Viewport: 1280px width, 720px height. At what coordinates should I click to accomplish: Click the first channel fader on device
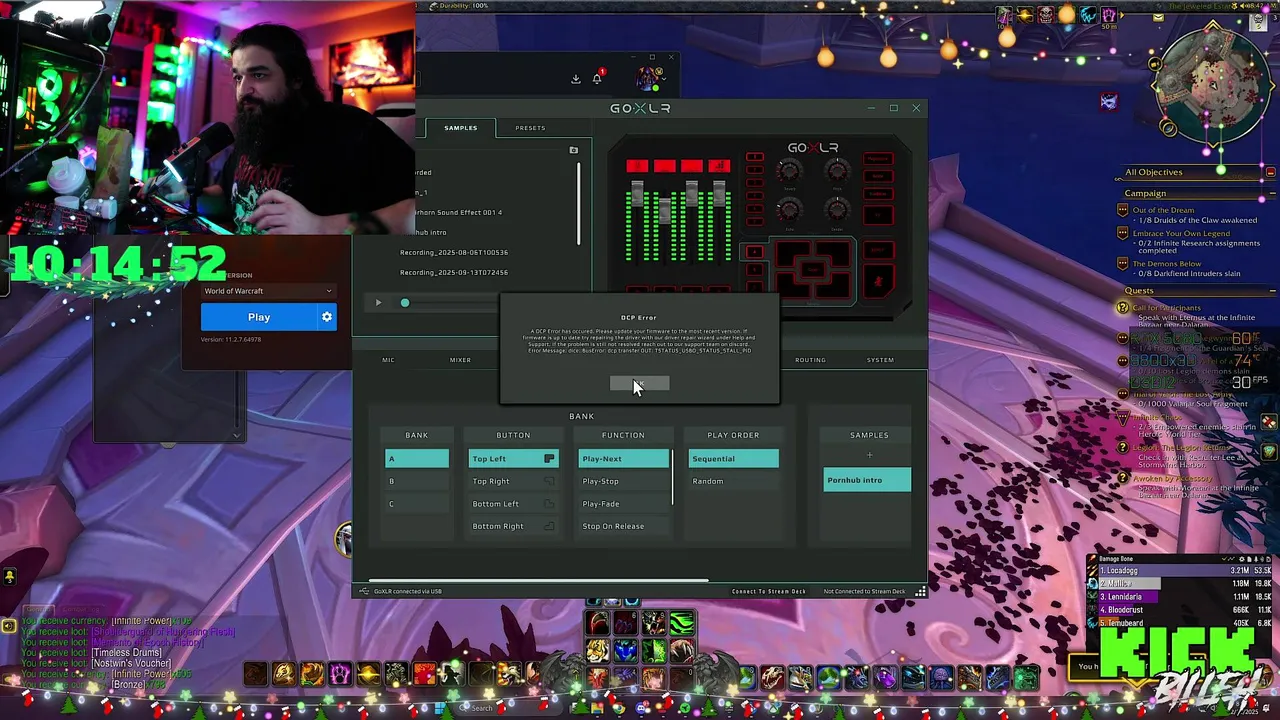(x=637, y=193)
